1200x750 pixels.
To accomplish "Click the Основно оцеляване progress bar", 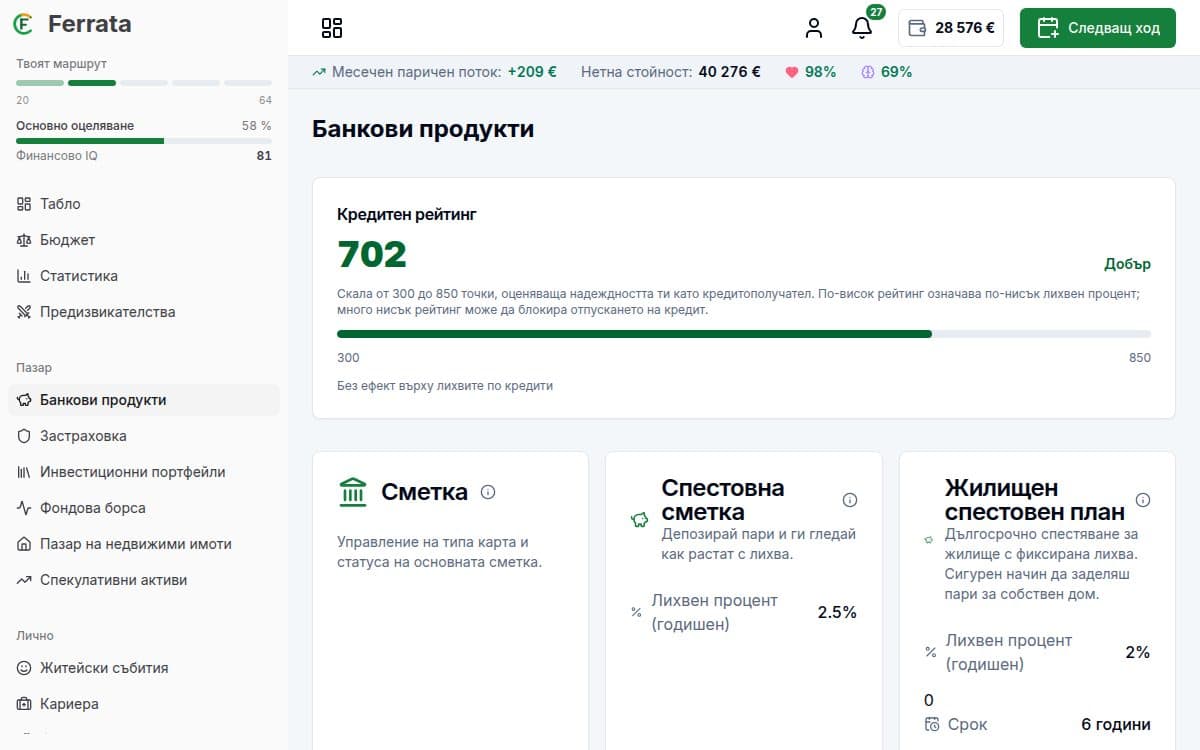I will click(x=144, y=141).
